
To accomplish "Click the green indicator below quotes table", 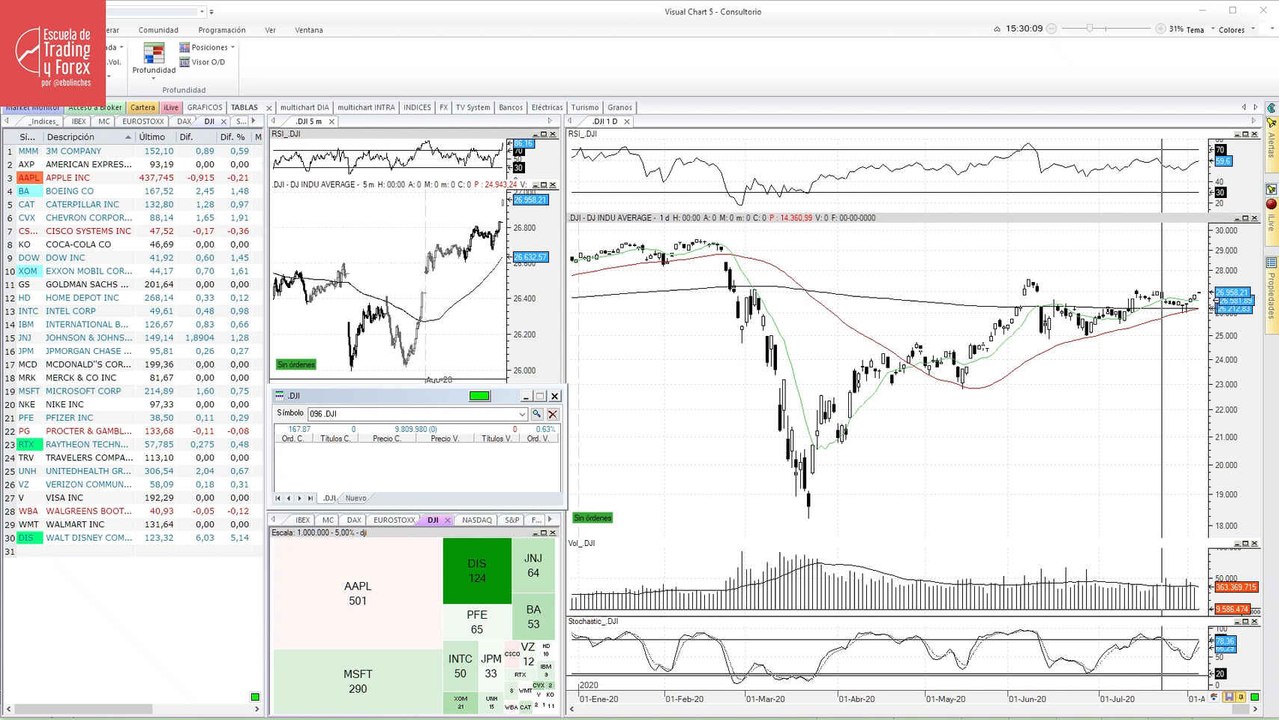I will pos(255,697).
